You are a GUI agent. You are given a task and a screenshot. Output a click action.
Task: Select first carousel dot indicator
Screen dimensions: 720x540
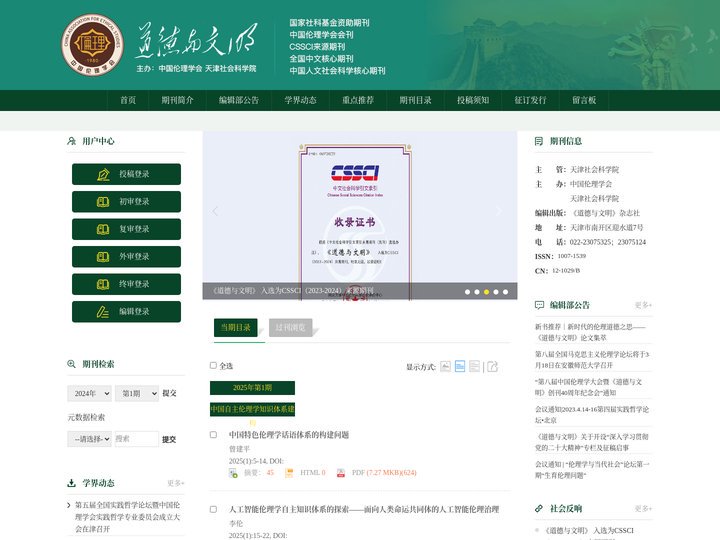467,292
